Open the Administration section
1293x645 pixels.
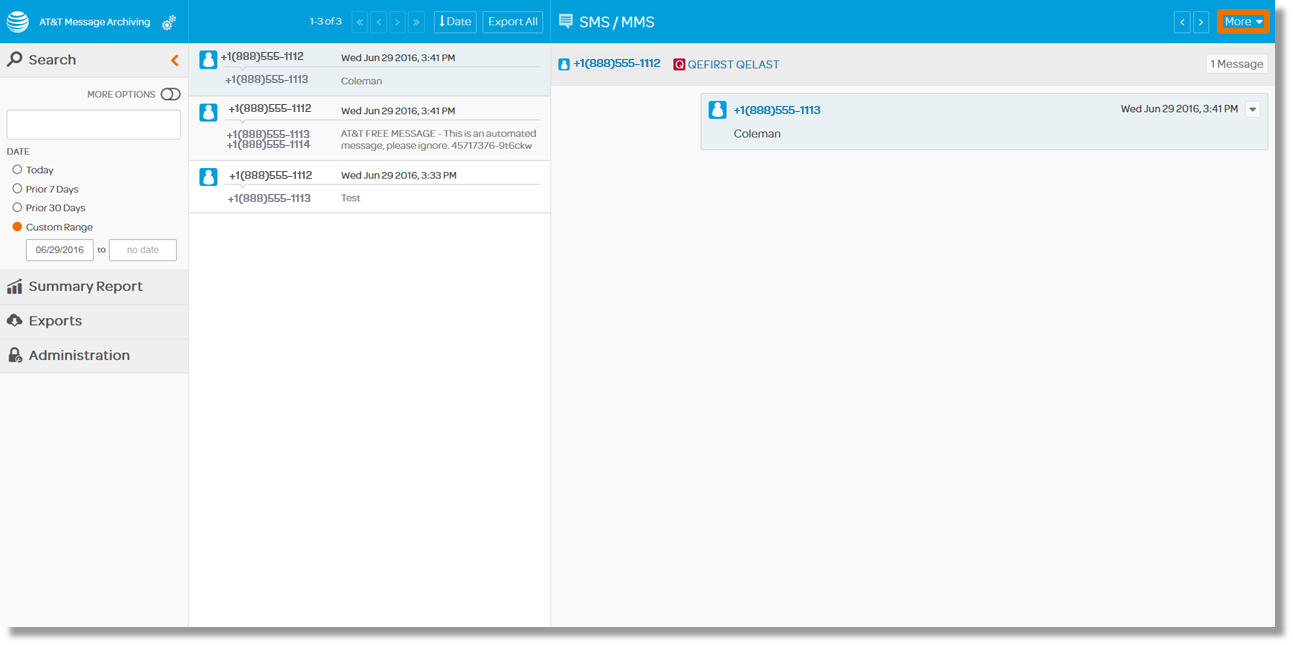(79, 356)
